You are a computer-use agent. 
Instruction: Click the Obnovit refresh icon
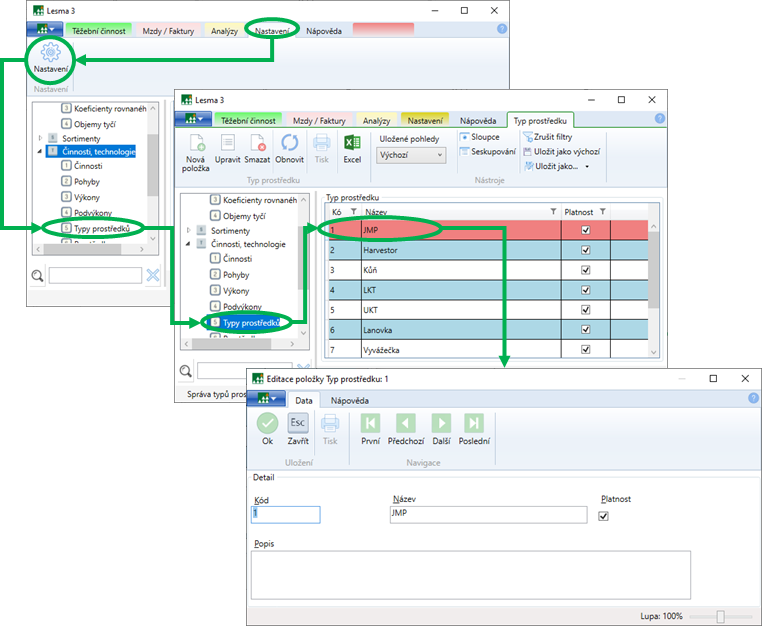[289, 143]
